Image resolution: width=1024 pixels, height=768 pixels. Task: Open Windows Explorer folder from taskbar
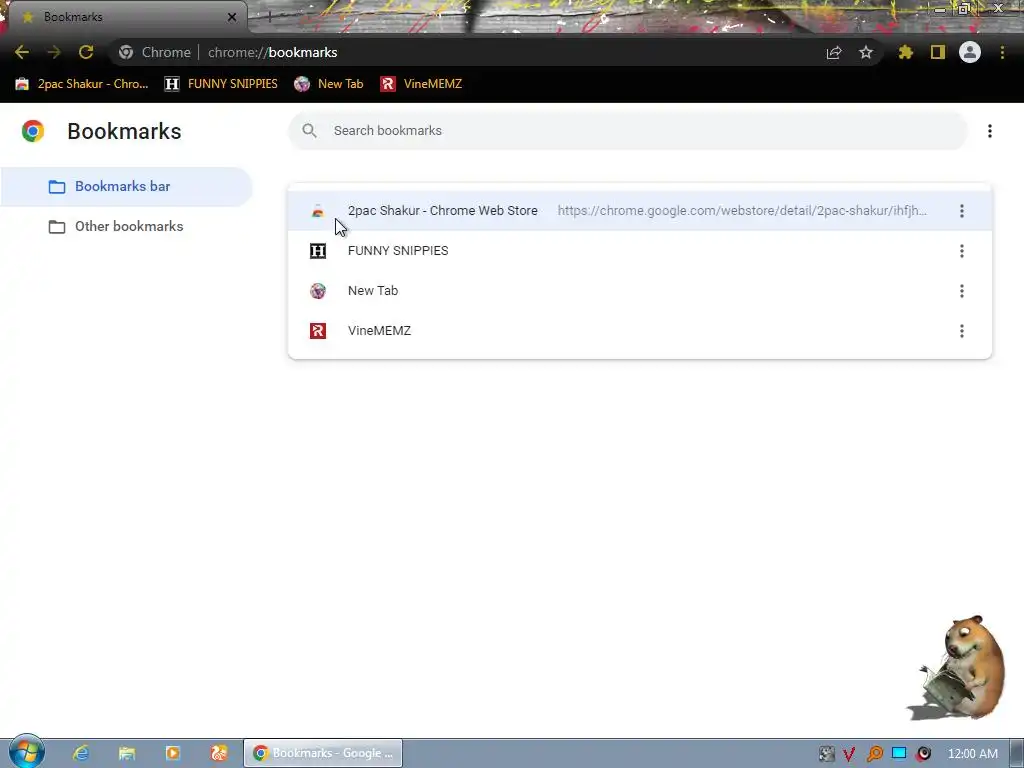tap(127, 753)
